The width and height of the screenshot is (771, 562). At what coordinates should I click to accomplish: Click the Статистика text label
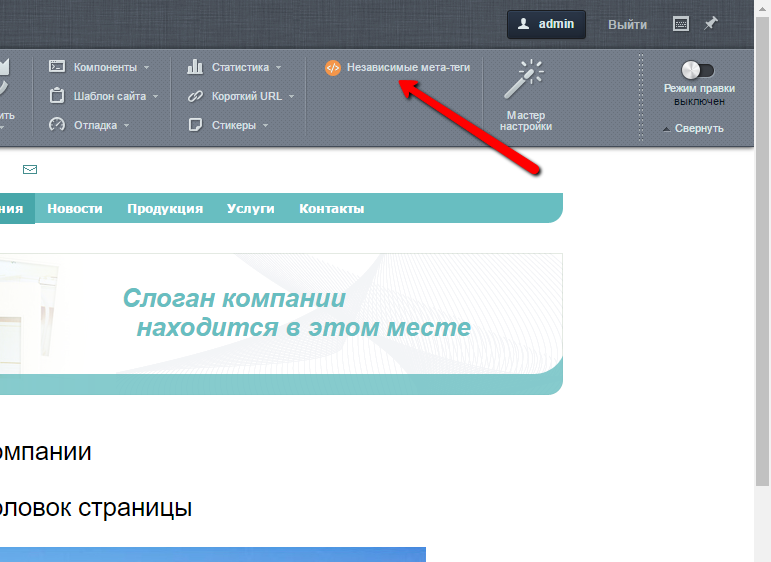(x=240, y=67)
